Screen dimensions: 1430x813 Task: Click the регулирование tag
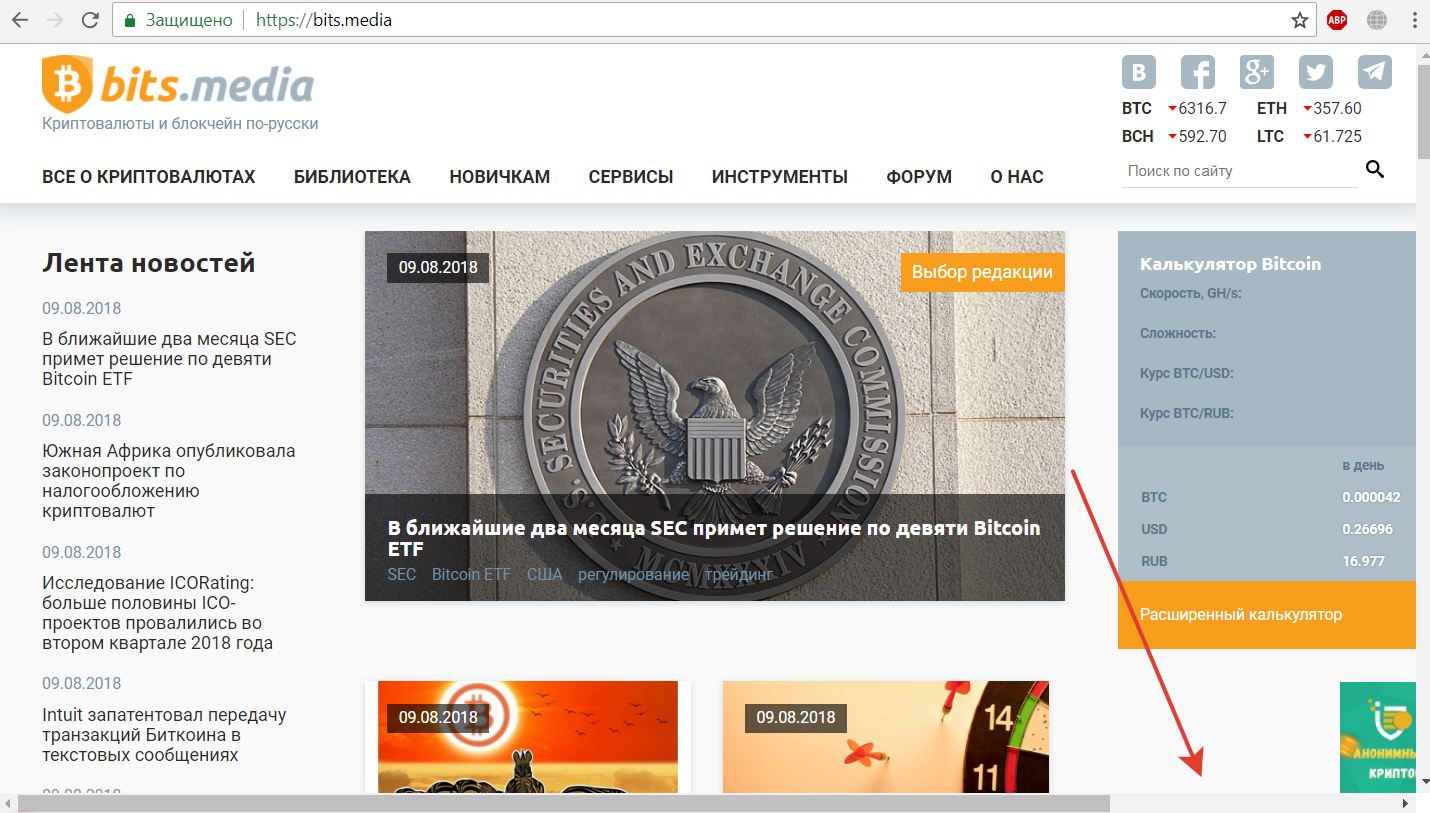pyautogui.click(x=633, y=575)
